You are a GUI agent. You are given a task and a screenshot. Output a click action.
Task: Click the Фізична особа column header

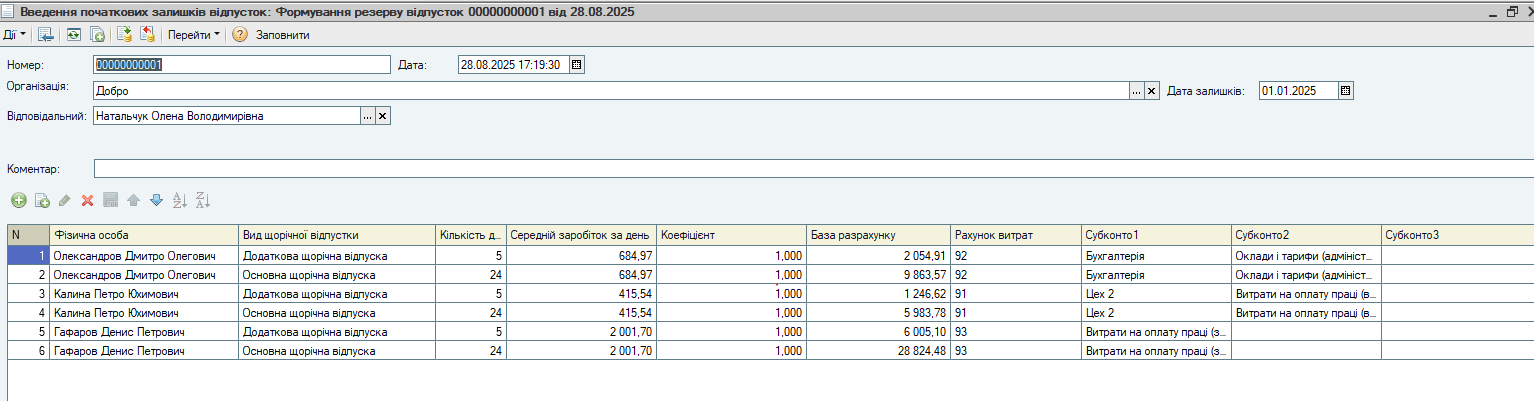pos(144,235)
